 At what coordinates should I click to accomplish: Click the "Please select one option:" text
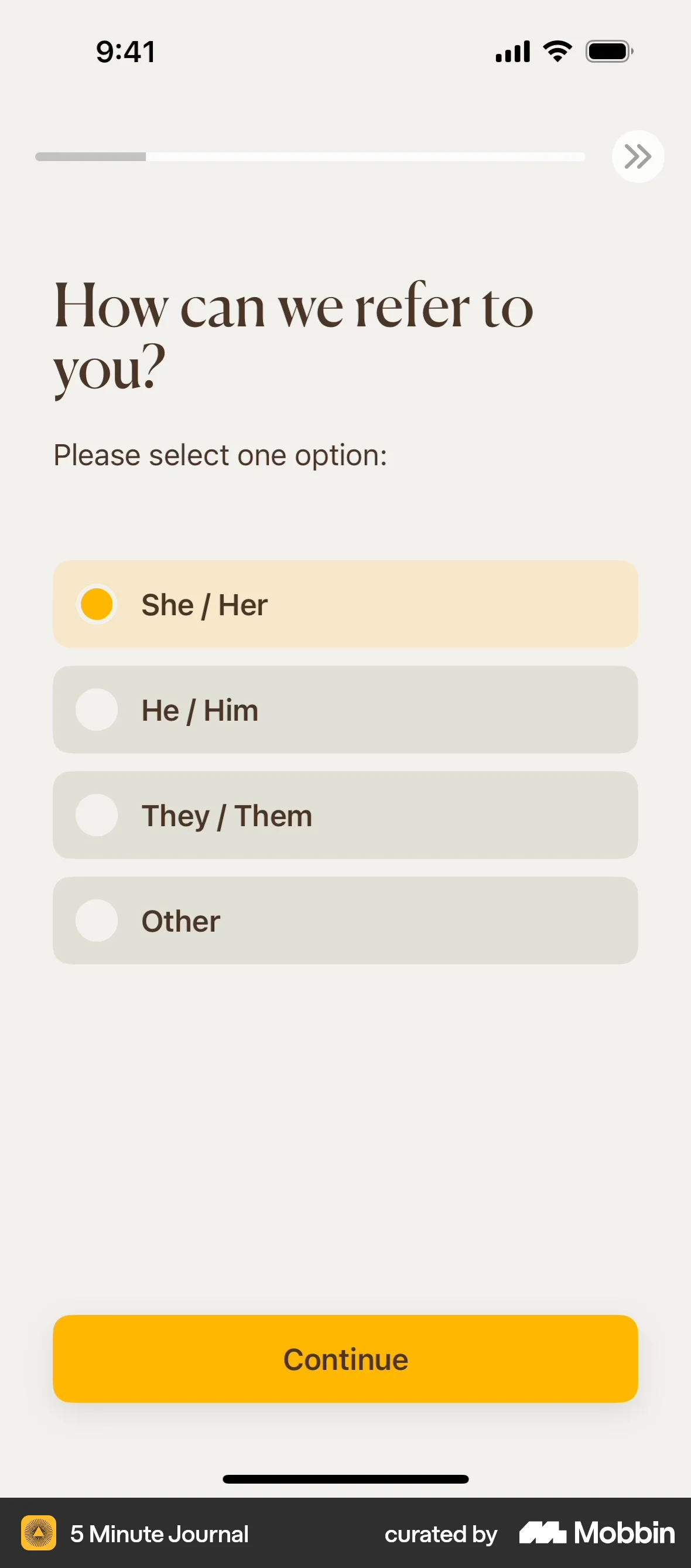click(x=220, y=455)
